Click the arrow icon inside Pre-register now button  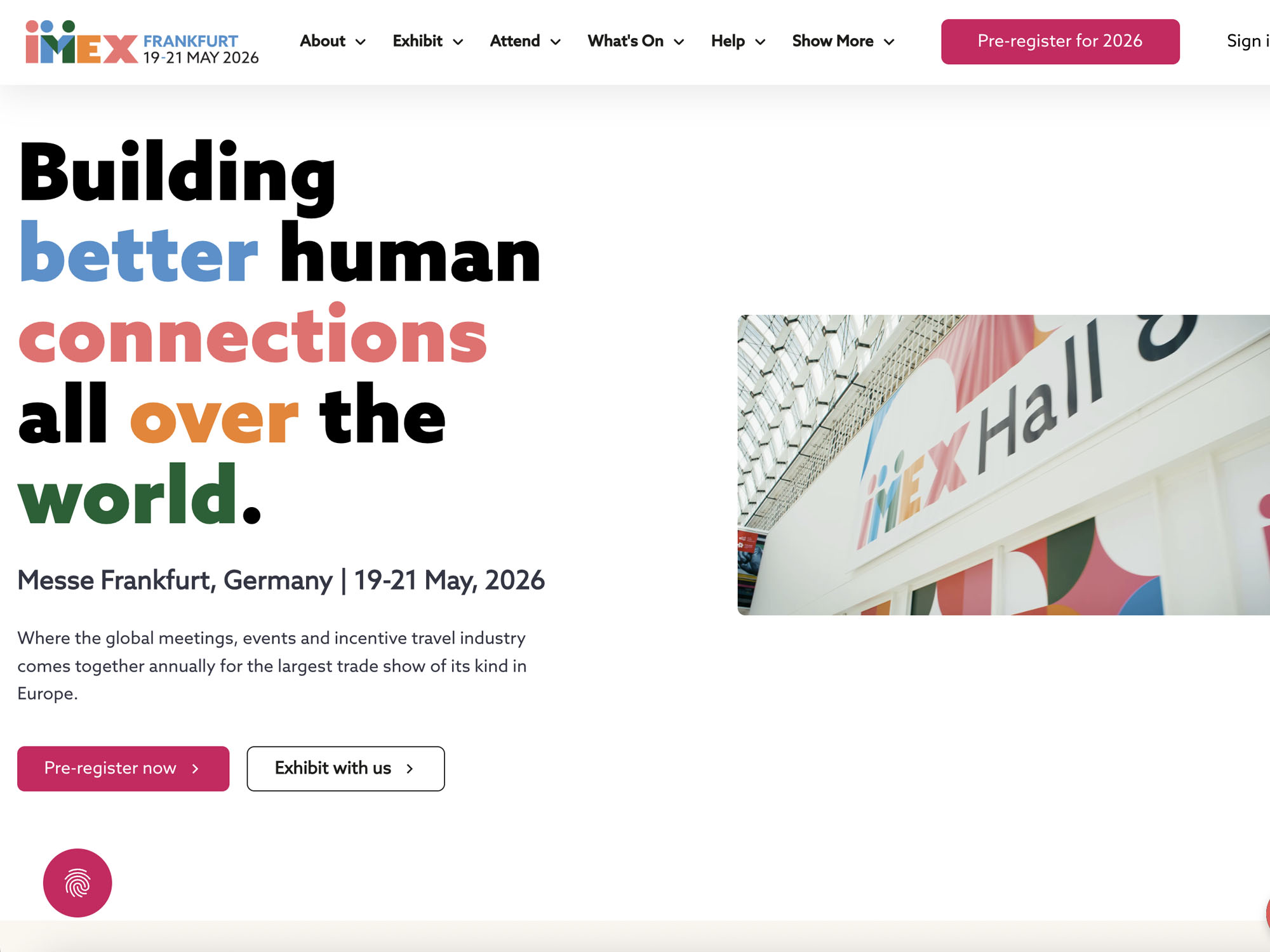coord(194,769)
